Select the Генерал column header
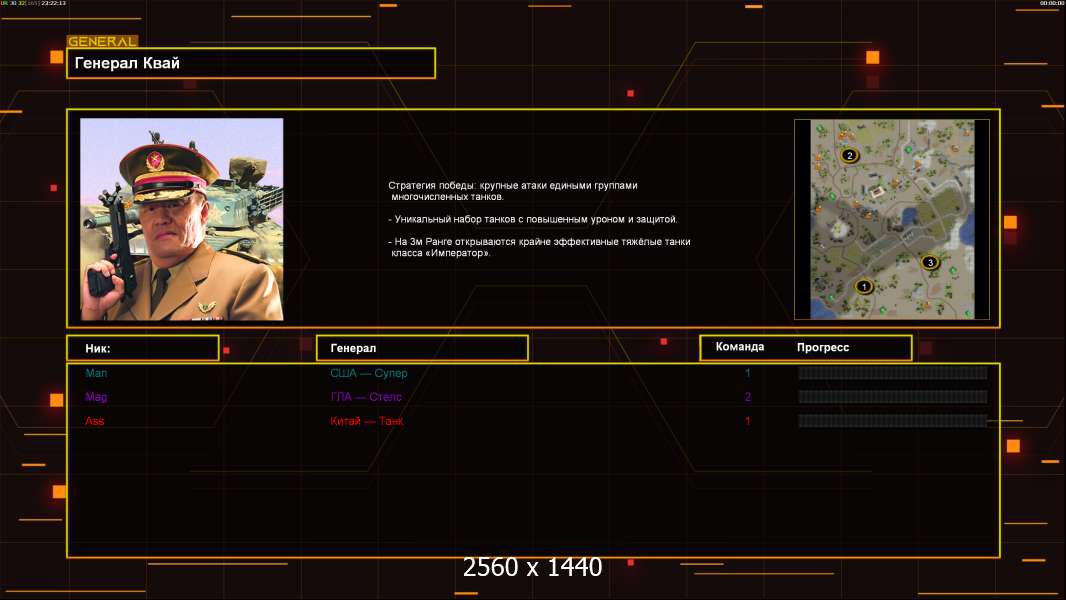This screenshot has height=600, width=1066. pyautogui.click(x=421, y=348)
